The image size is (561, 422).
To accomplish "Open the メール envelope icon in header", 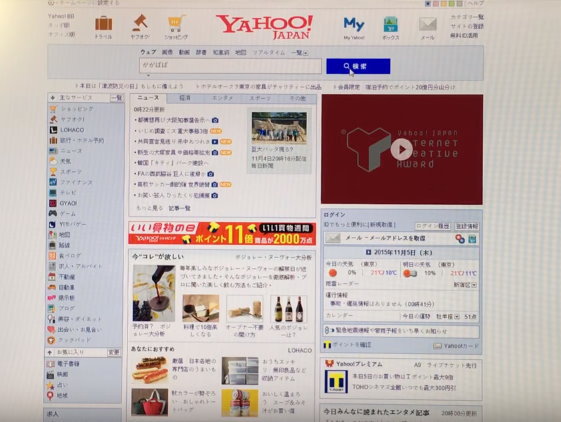I will pos(428,24).
